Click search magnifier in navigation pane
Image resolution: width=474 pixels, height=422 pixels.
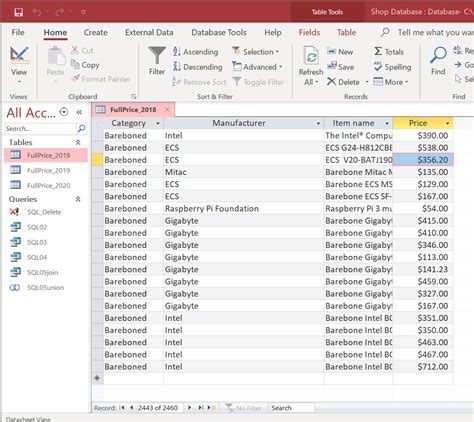point(81,129)
